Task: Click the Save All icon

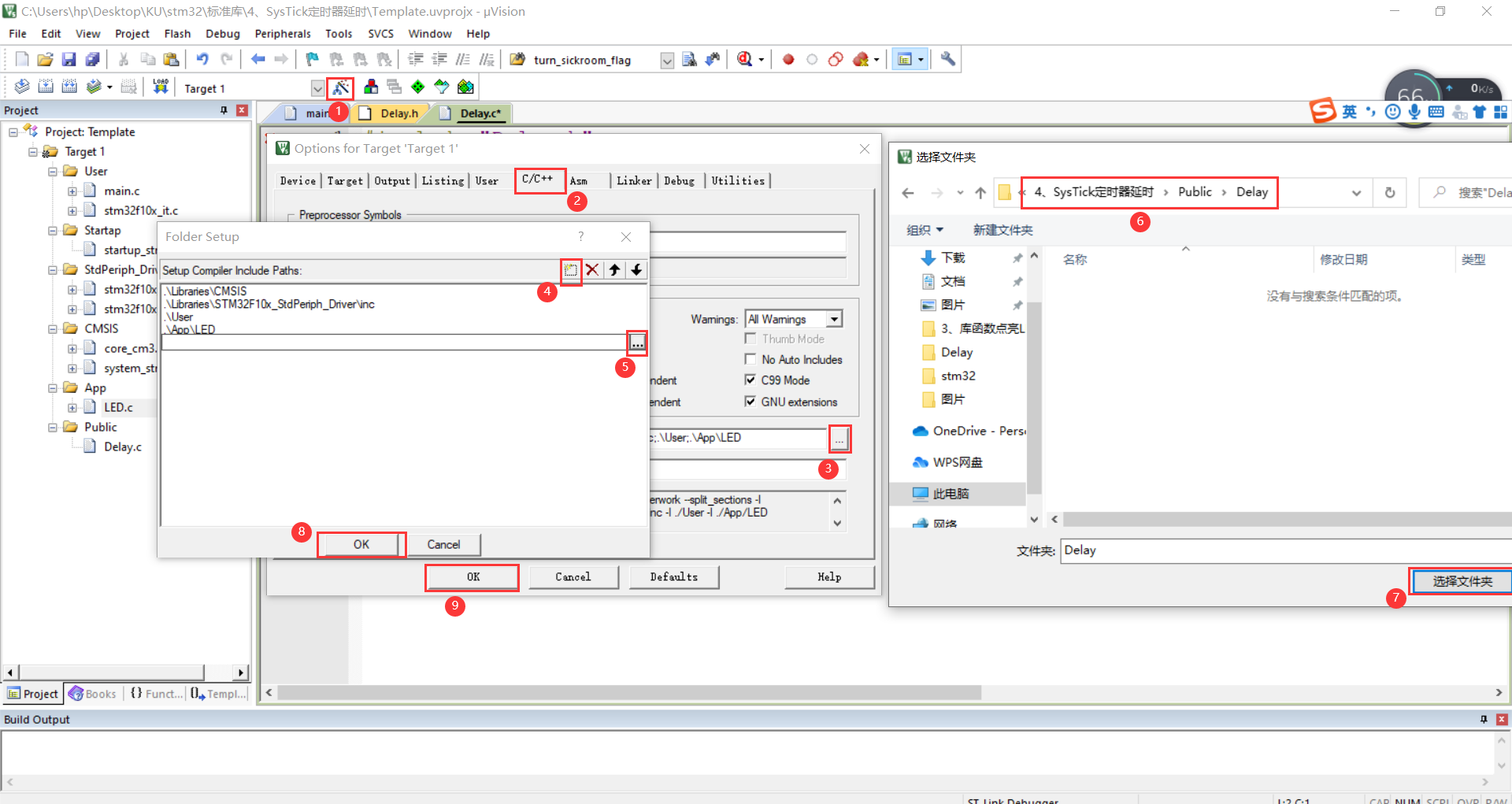Action: (x=92, y=59)
